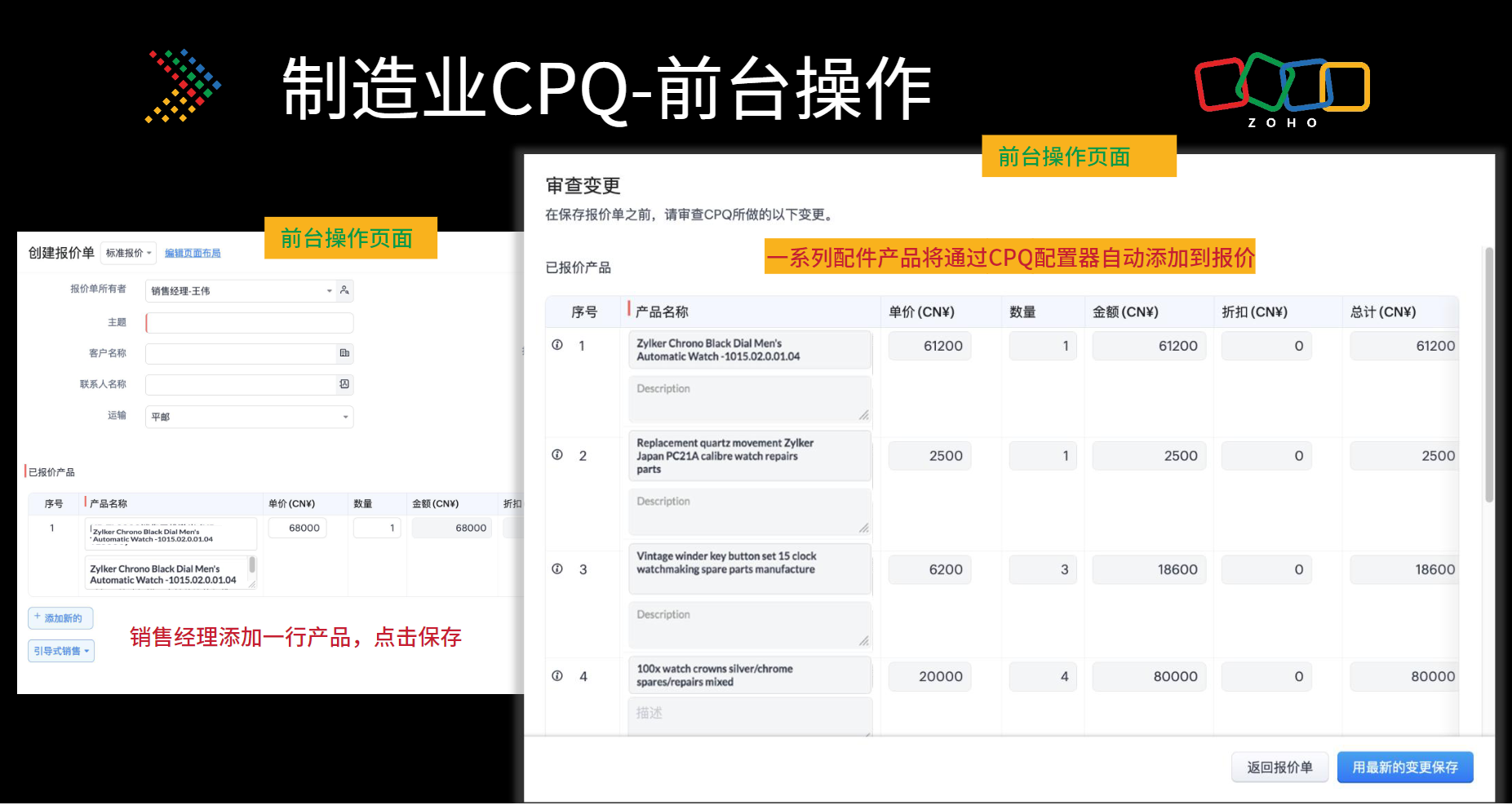Click the discount field in row 2

1266,456
